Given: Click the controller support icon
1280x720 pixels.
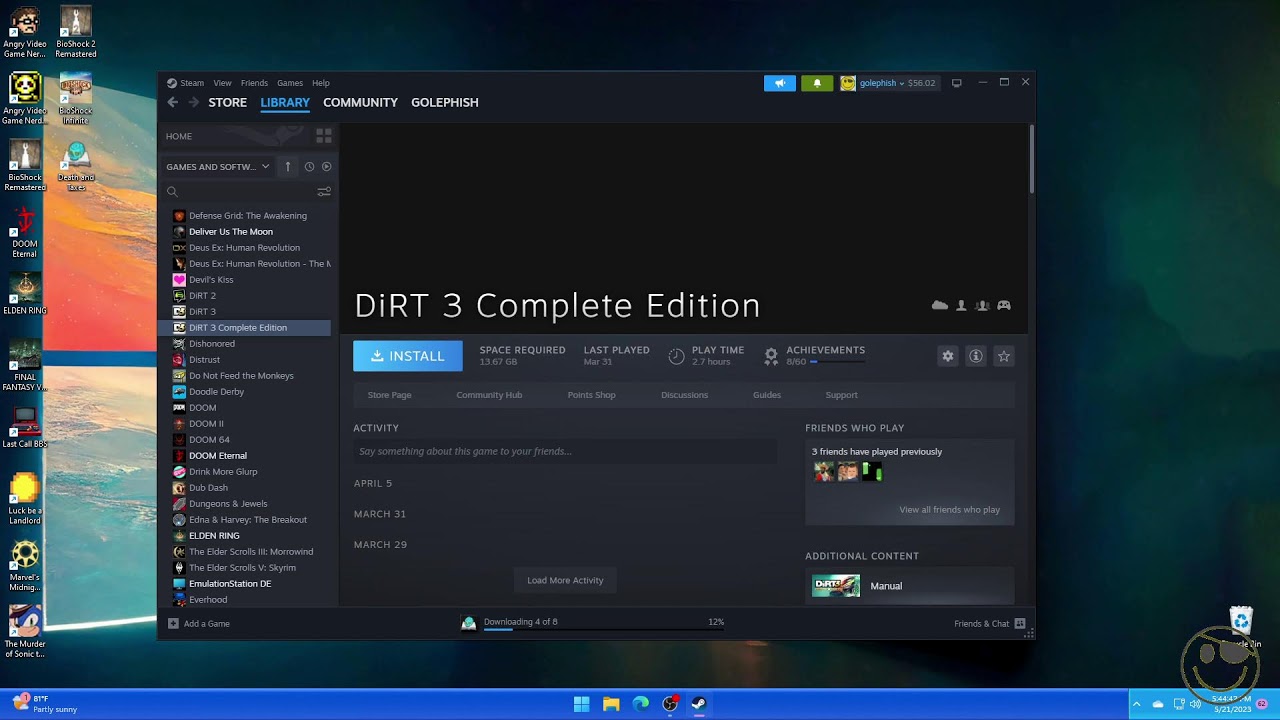Looking at the screenshot, I should [x=1004, y=305].
